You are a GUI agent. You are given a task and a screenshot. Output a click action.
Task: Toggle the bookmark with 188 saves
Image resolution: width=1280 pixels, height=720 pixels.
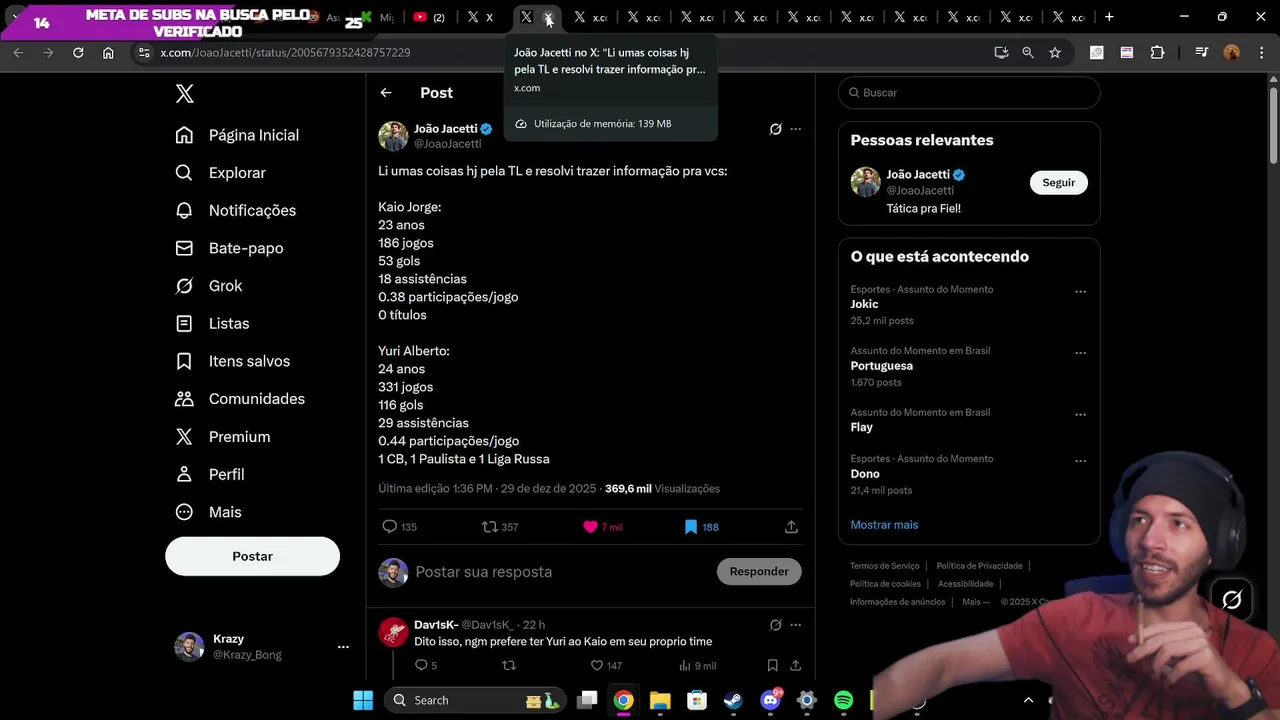pos(701,527)
